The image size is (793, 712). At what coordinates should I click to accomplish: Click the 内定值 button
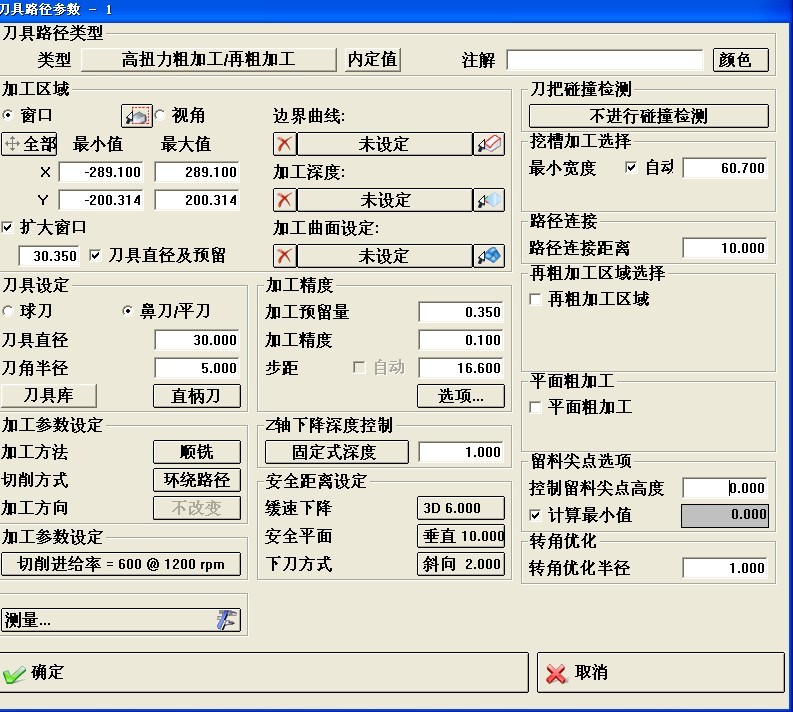pos(373,60)
